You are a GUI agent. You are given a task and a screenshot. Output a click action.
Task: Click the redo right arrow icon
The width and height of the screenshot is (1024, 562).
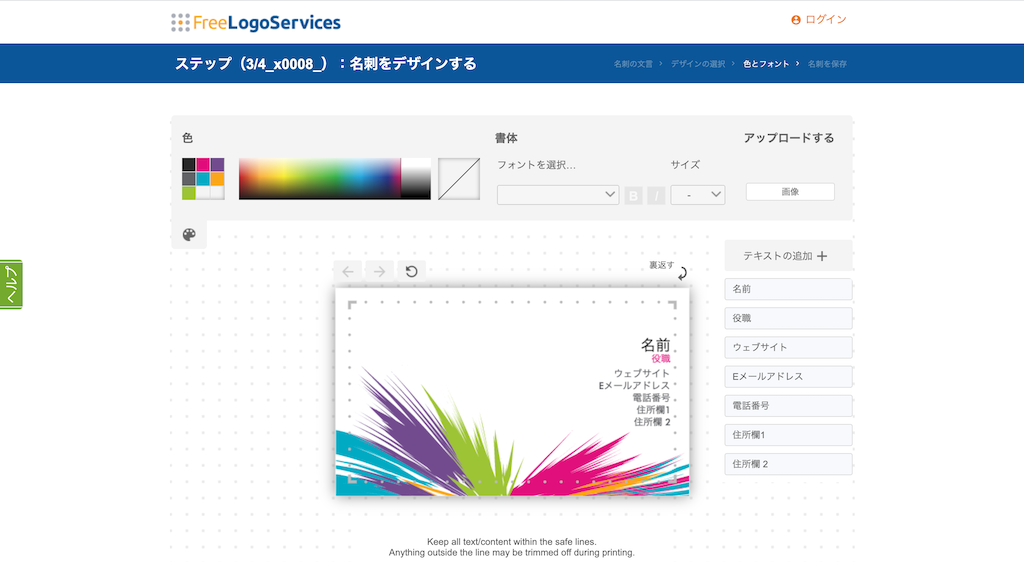[379, 271]
